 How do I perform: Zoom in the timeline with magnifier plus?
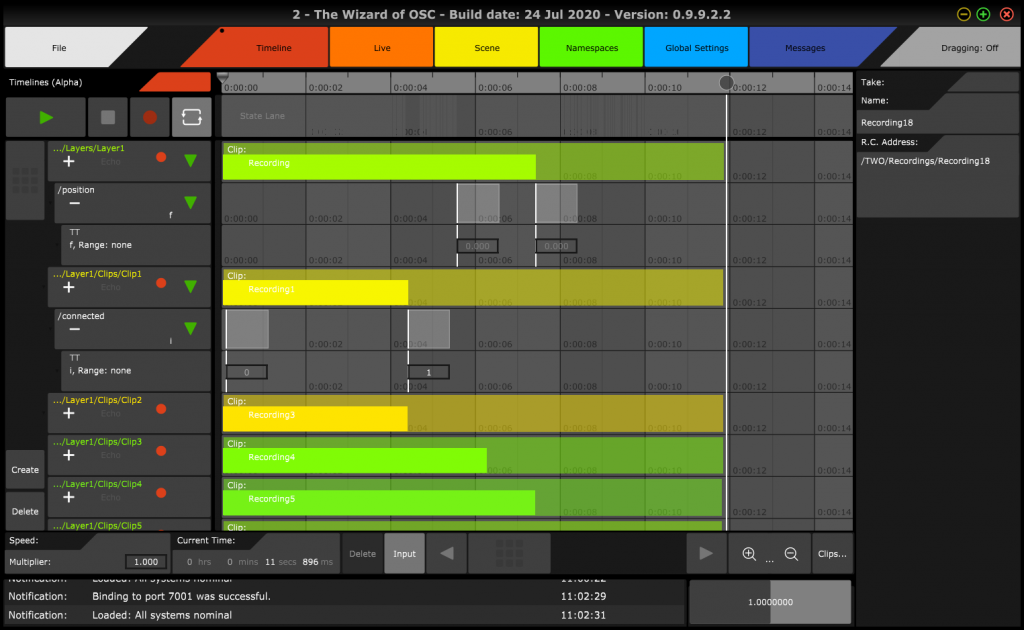point(749,554)
